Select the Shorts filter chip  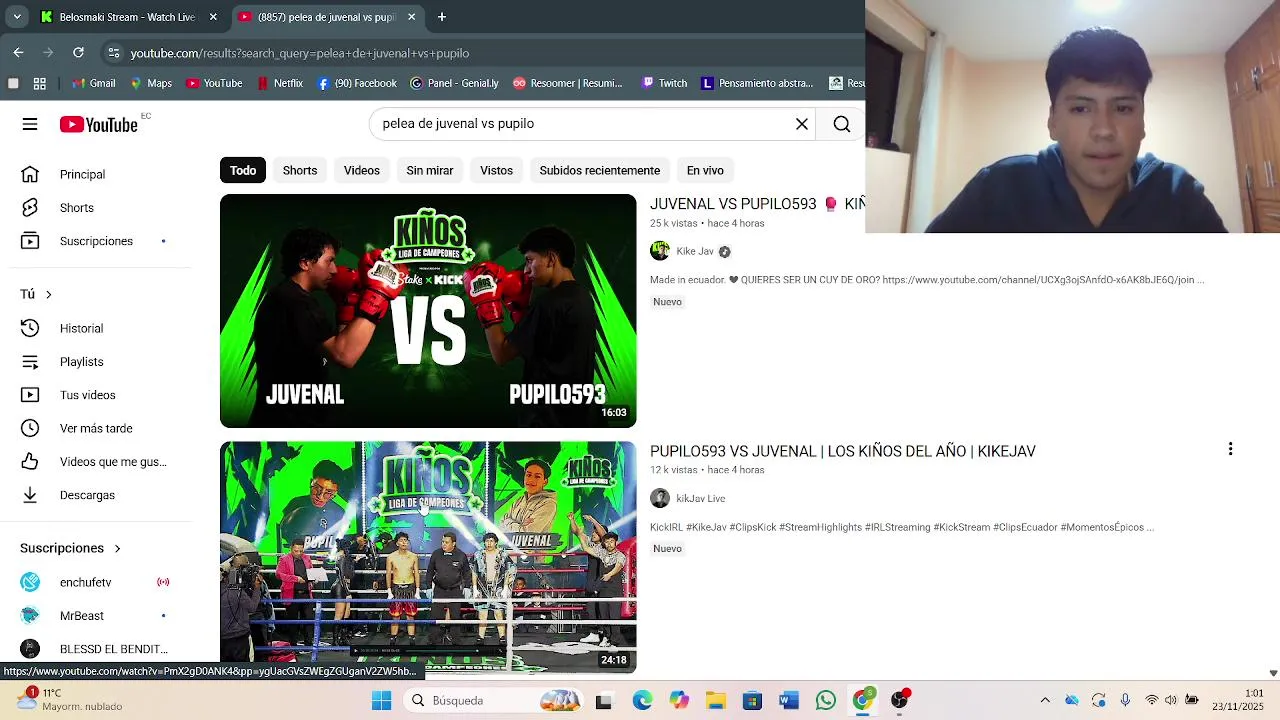pos(300,170)
